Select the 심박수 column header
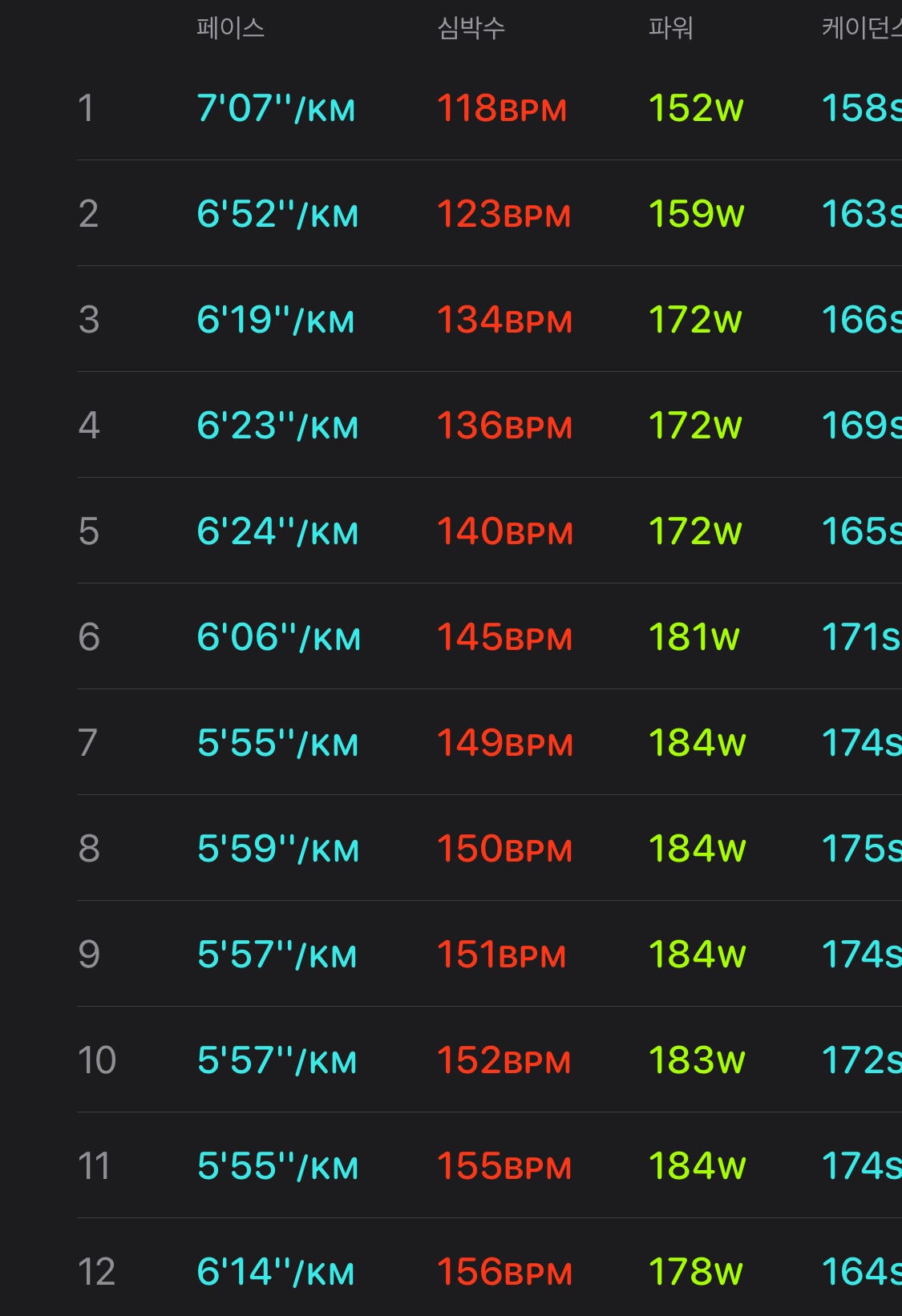Viewport: 902px width, 1316px height. click(471, 28)
